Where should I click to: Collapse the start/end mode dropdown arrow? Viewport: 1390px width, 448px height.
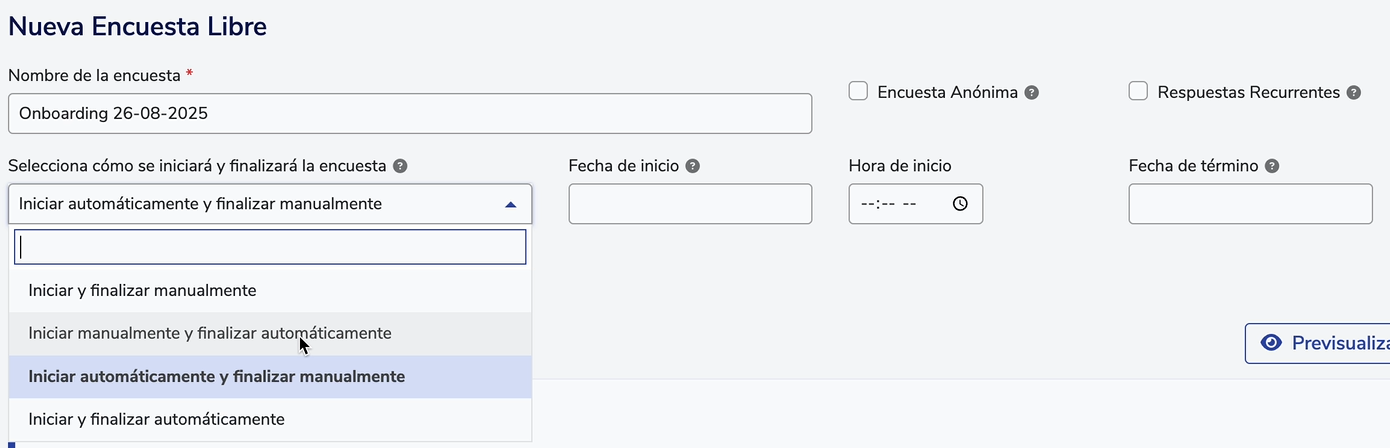(511, 204)
